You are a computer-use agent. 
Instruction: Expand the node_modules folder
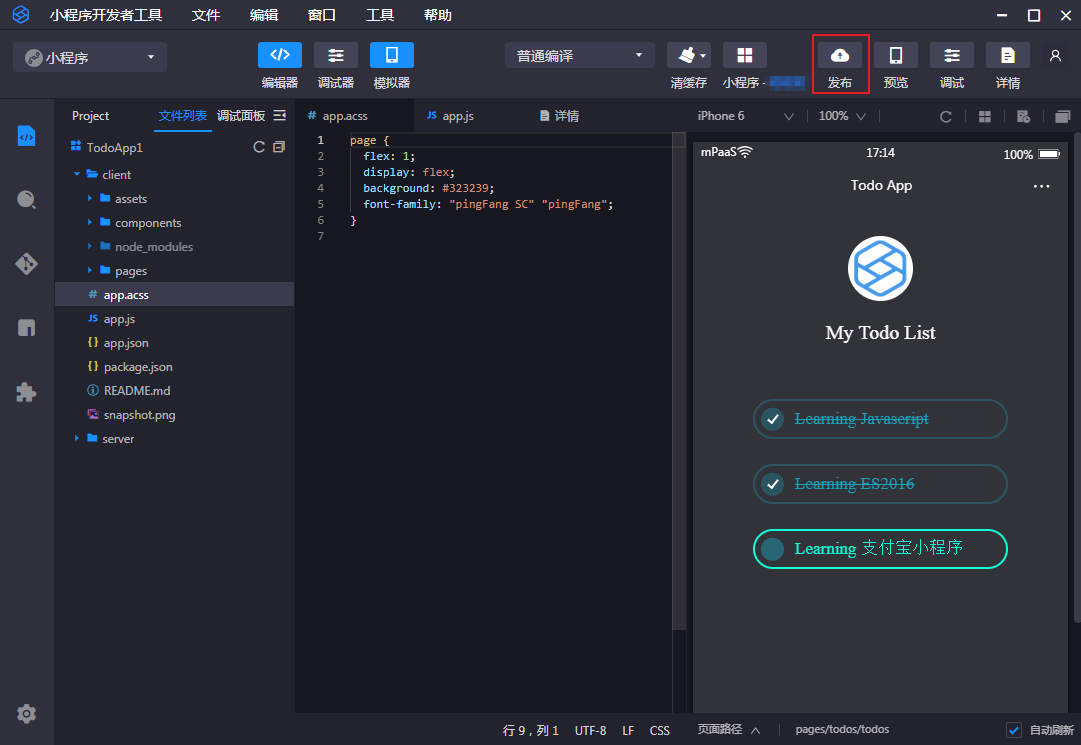point(90,247)
